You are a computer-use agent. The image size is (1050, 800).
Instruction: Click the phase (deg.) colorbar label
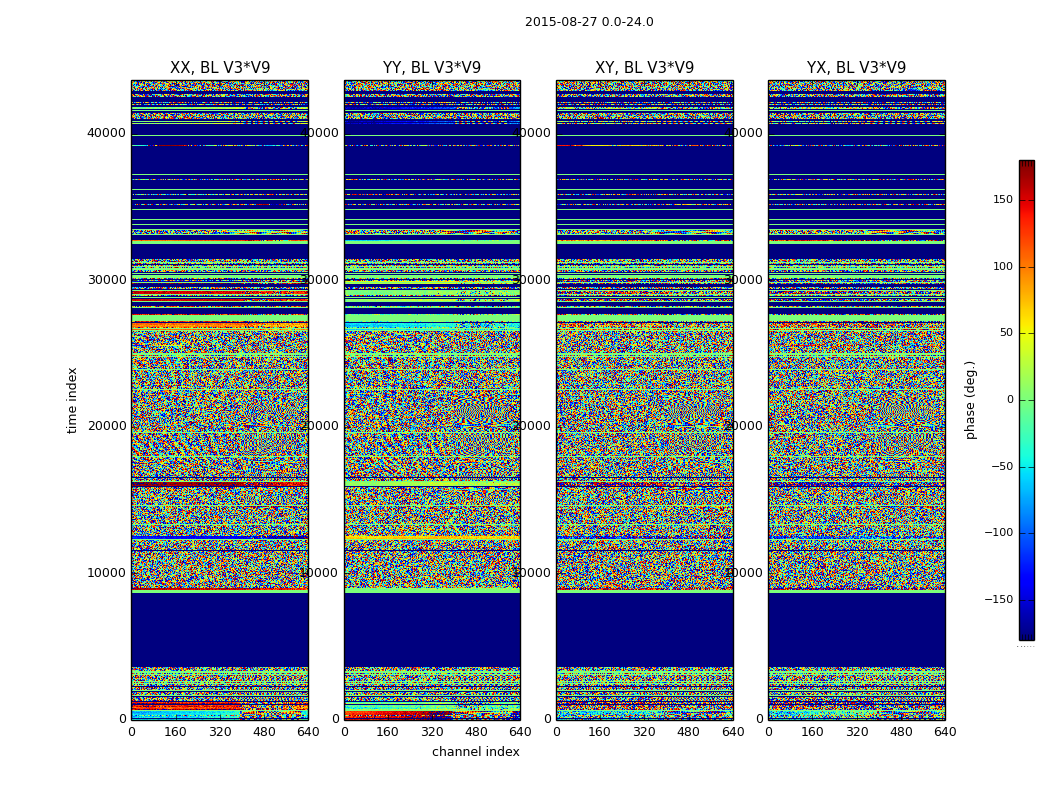970,400
